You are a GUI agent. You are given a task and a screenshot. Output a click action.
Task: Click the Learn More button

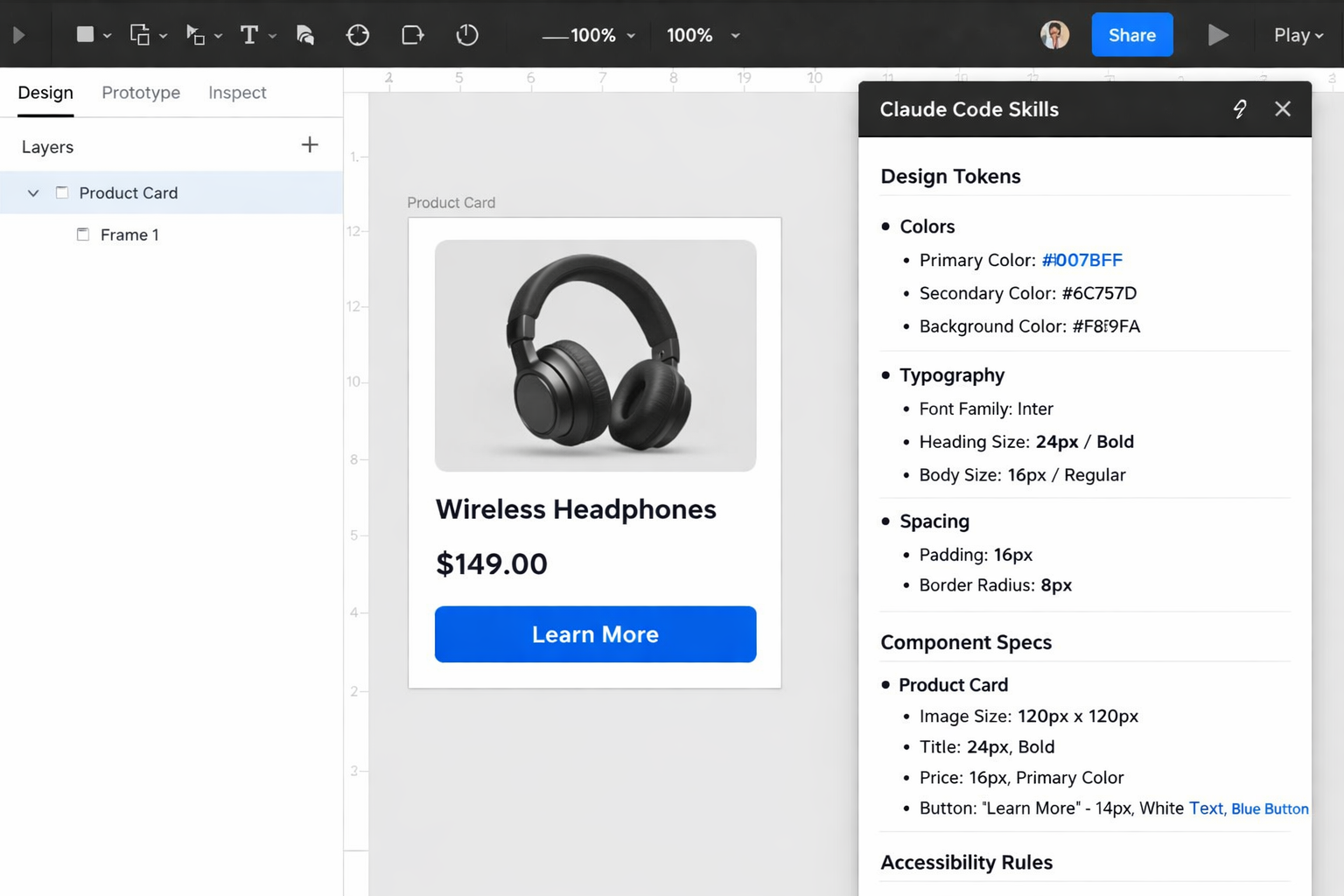(x=595, y=634)
